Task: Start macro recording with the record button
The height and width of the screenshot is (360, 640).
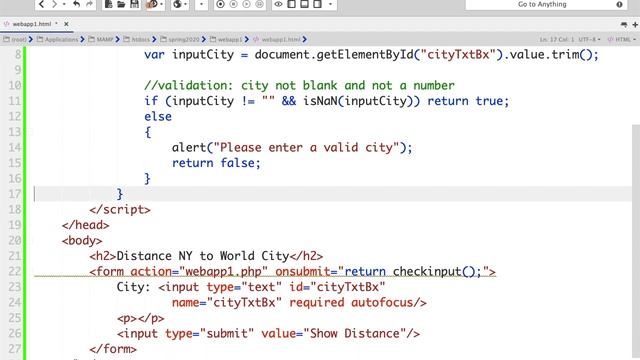Action: click(220, 4)
